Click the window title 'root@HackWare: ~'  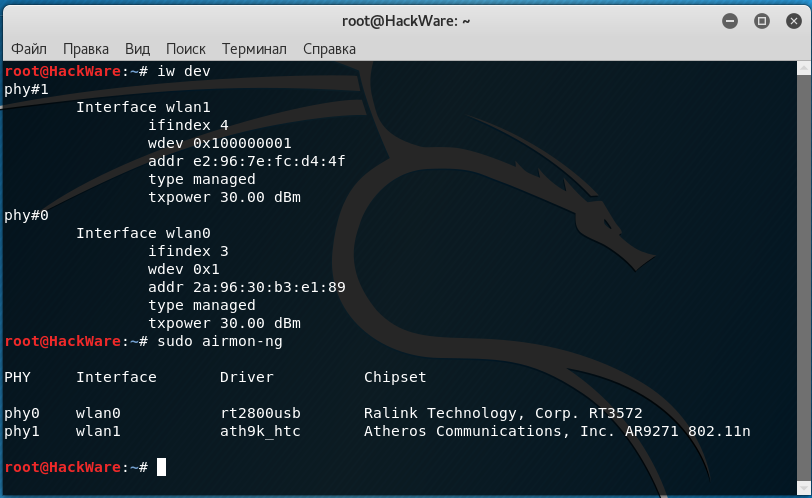coord(406,21)
